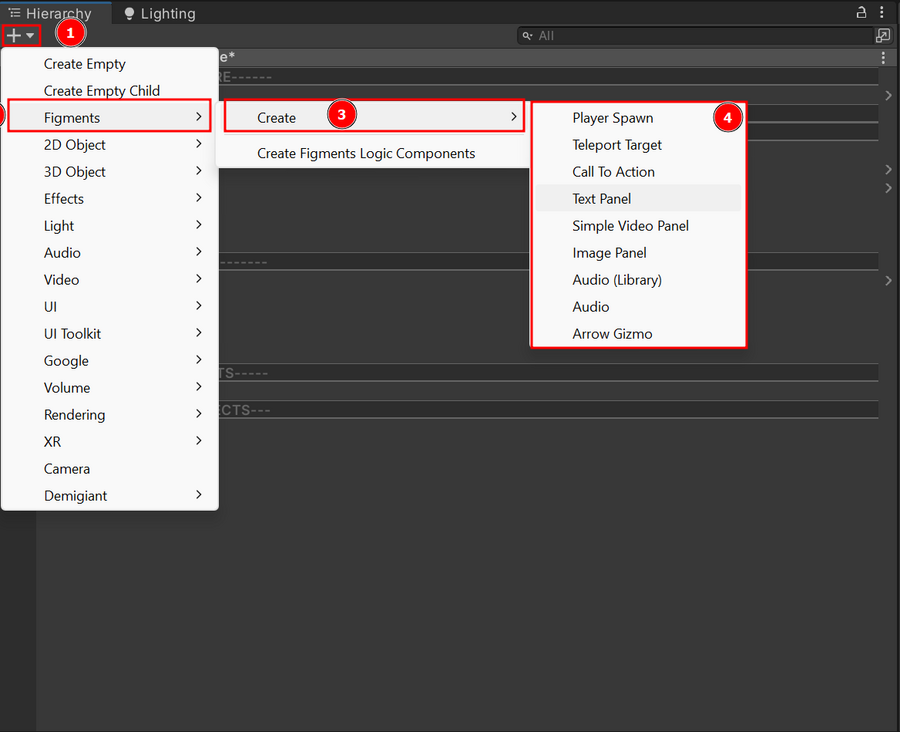Click the All search field
900x732 pixels.
coord(695,36)
